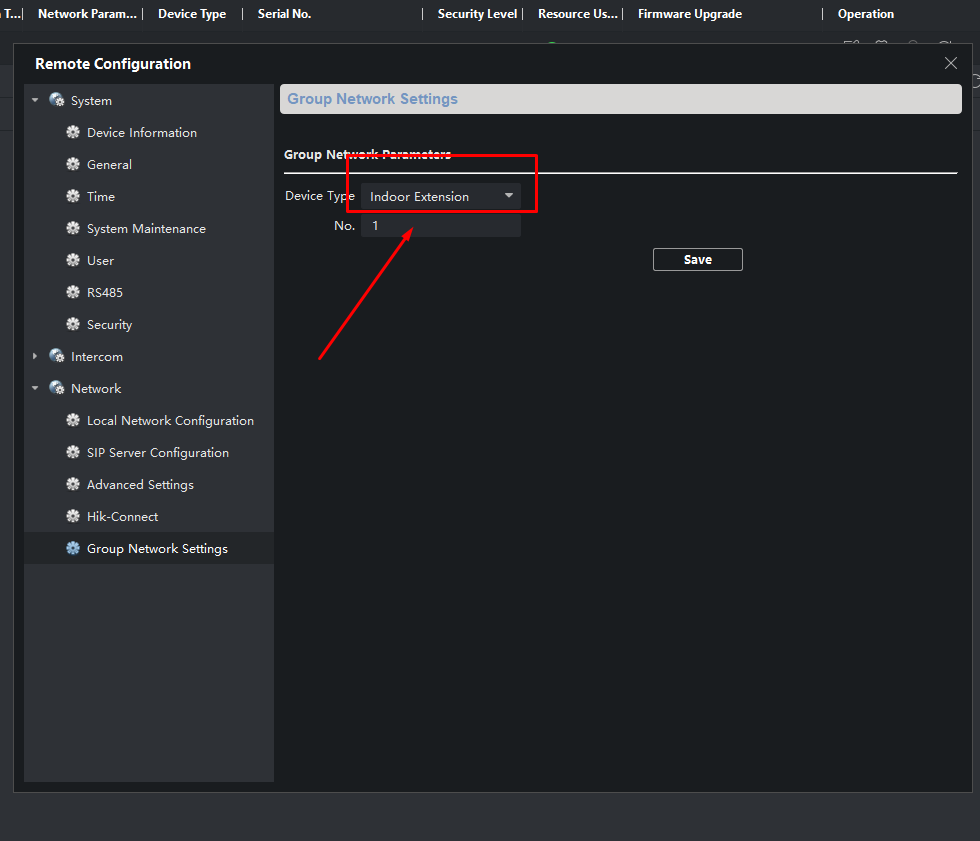980x841 pixels.
Task: Click the Advanced Settings gear icon
Action: 73,484
